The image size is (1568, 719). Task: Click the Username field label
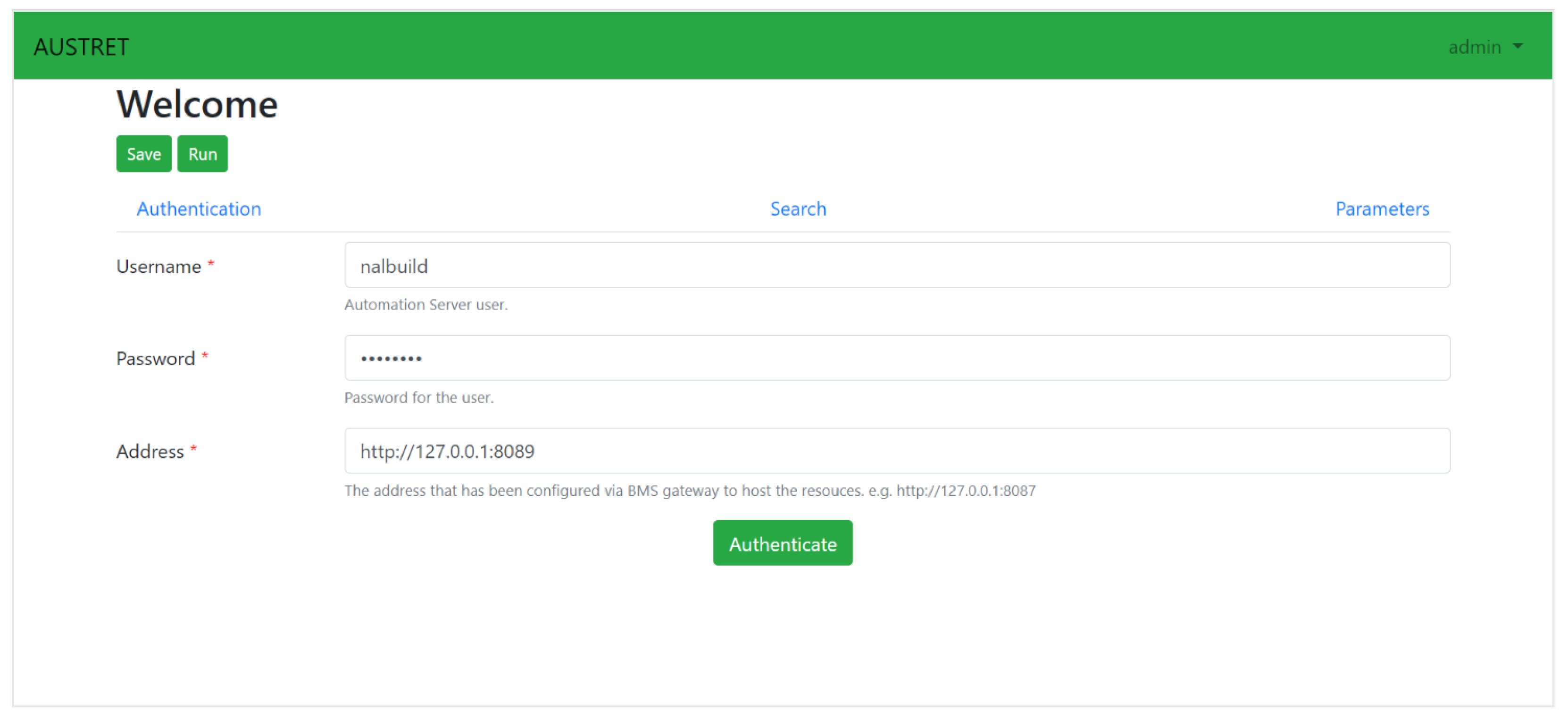point(158,267)
